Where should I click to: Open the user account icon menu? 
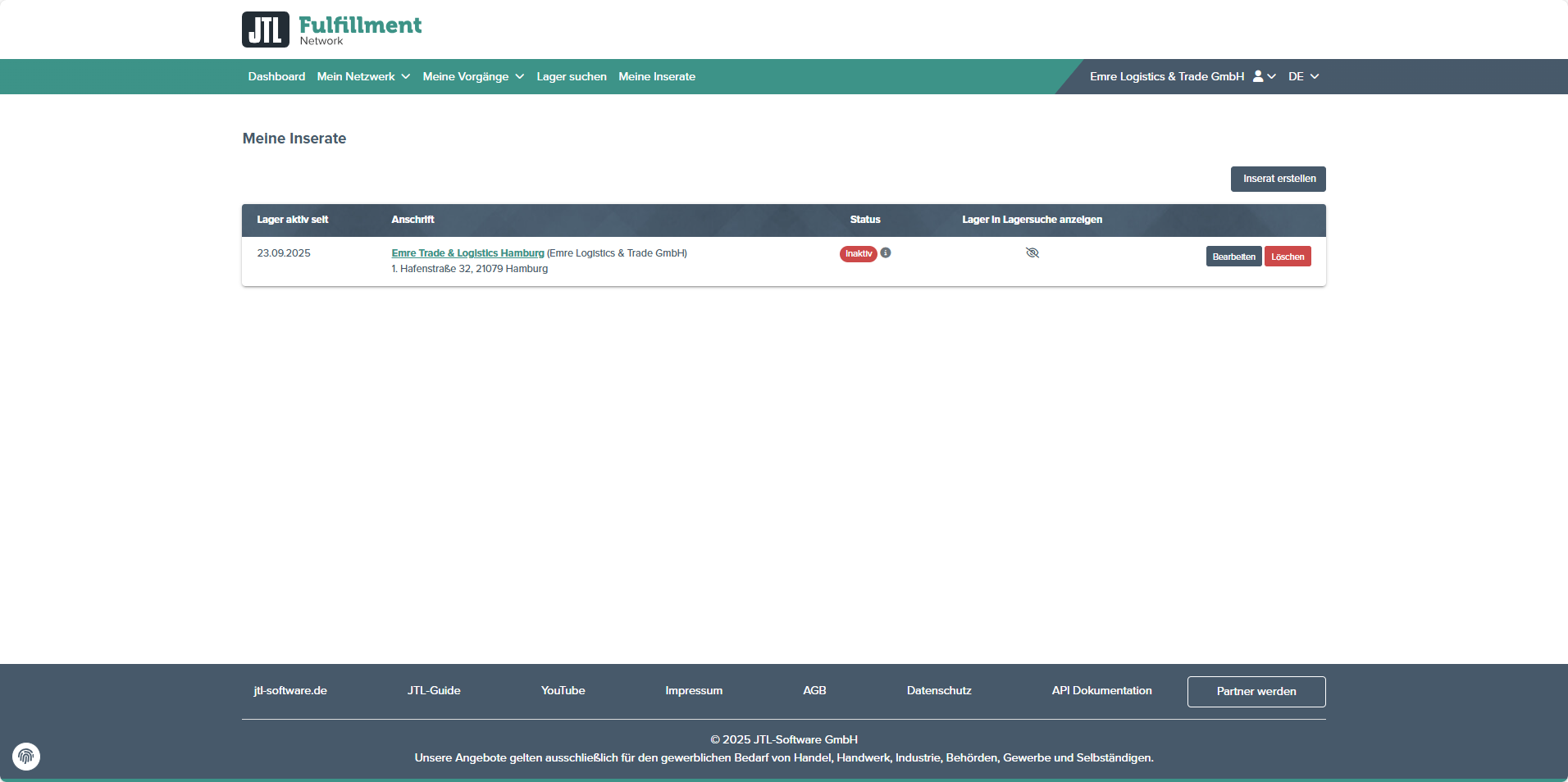coord(1264,76)
